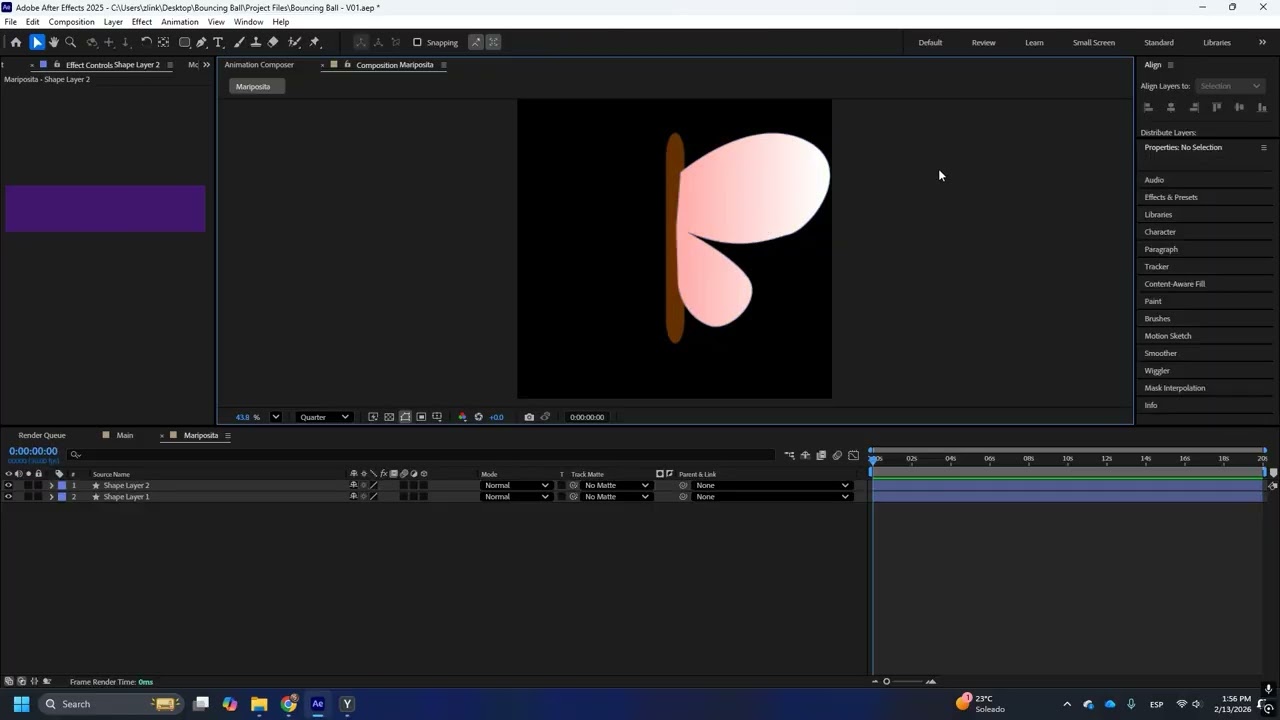Viewport: 1280px width, 720px height.
Task: Click Reset Exposure icon in viewer
Action: [x=478, y=417]
